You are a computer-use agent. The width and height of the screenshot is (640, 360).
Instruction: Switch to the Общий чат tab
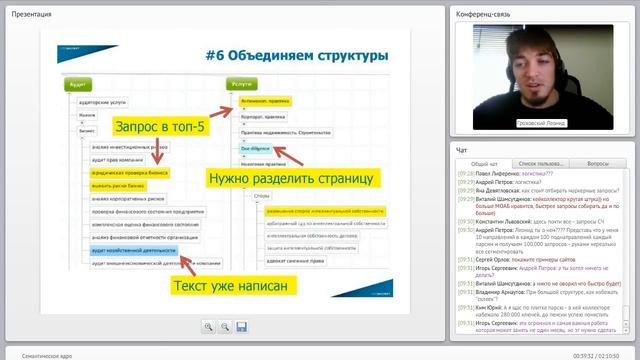pyautogui.click(x=484, y=164)
